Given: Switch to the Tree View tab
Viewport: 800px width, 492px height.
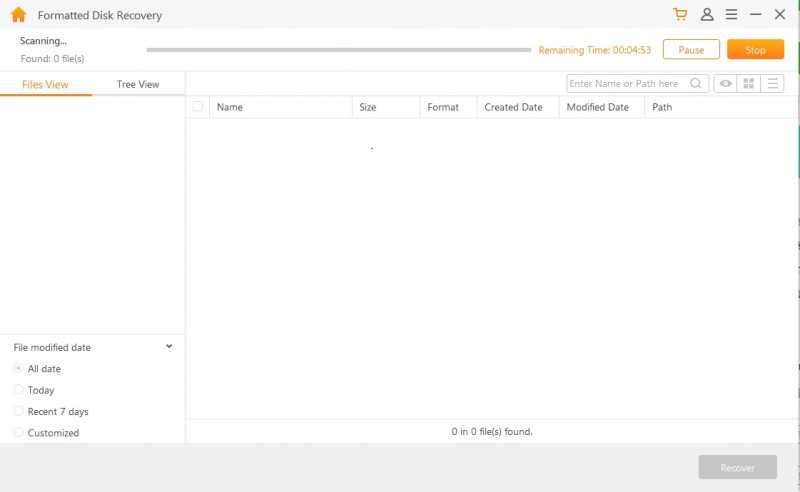Looking at the screenshot, I should click(138, 84).
